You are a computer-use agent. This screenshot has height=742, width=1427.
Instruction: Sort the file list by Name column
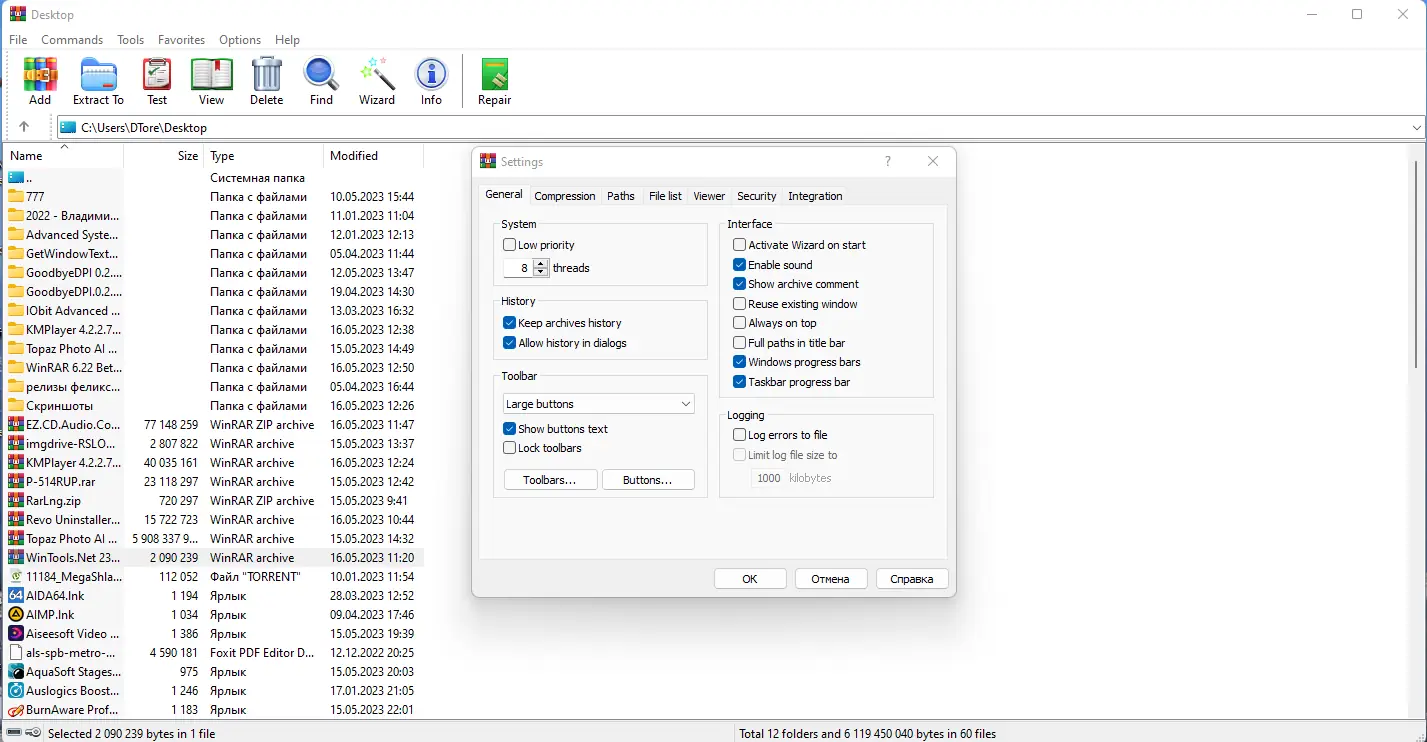point(63,156)
